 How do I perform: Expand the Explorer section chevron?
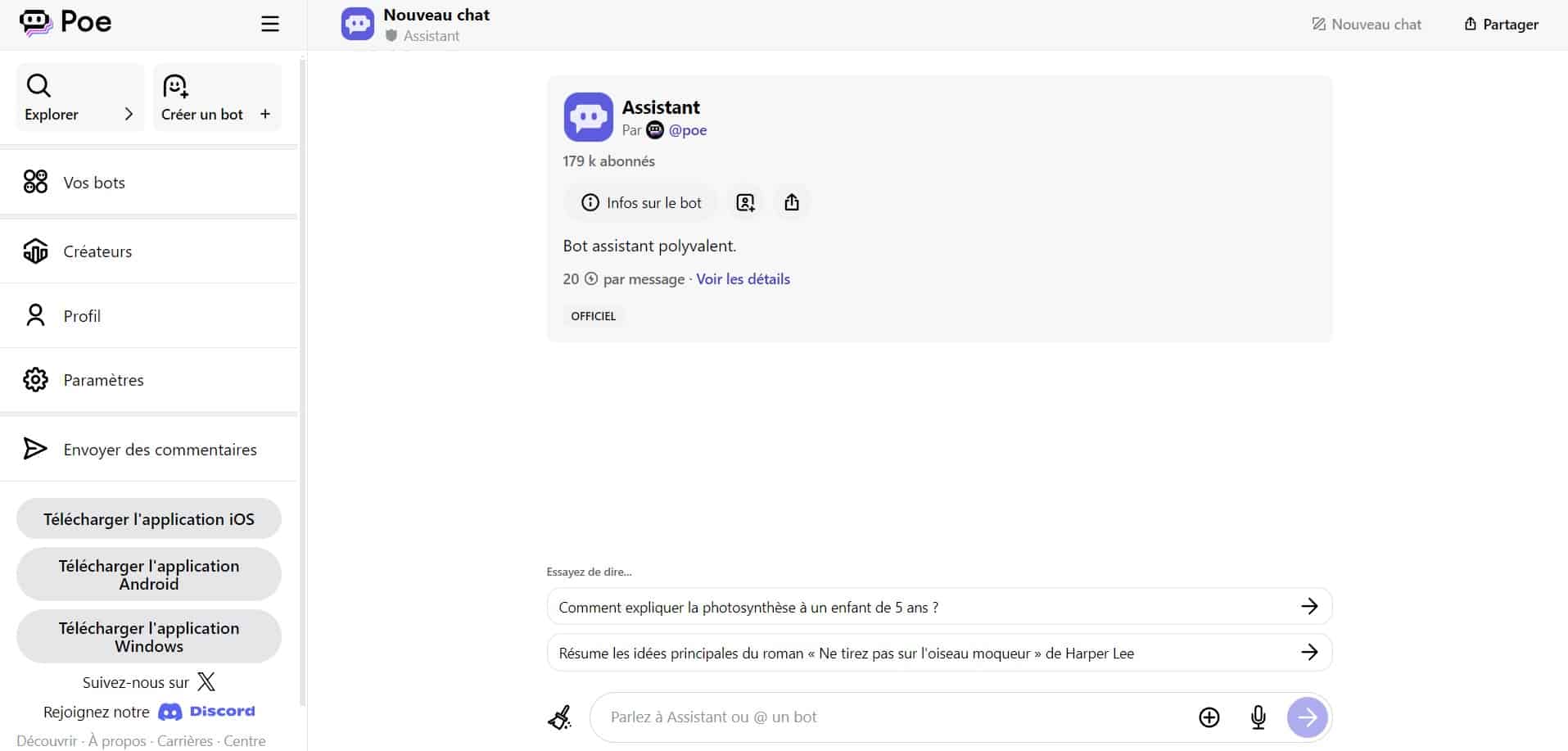pos(129,114)
